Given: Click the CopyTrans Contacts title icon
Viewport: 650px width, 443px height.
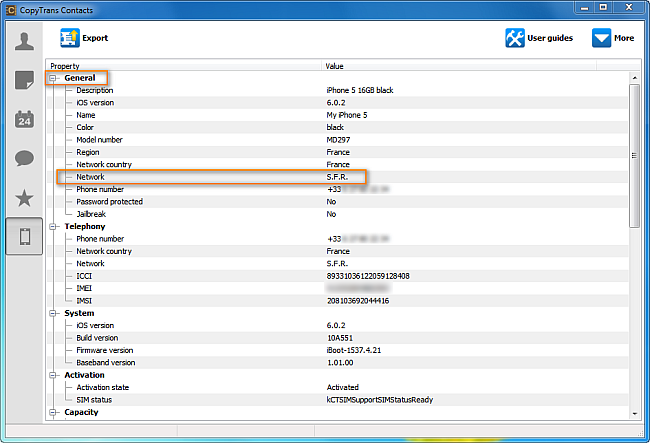Looking at the screenshot, I should 11,10.
